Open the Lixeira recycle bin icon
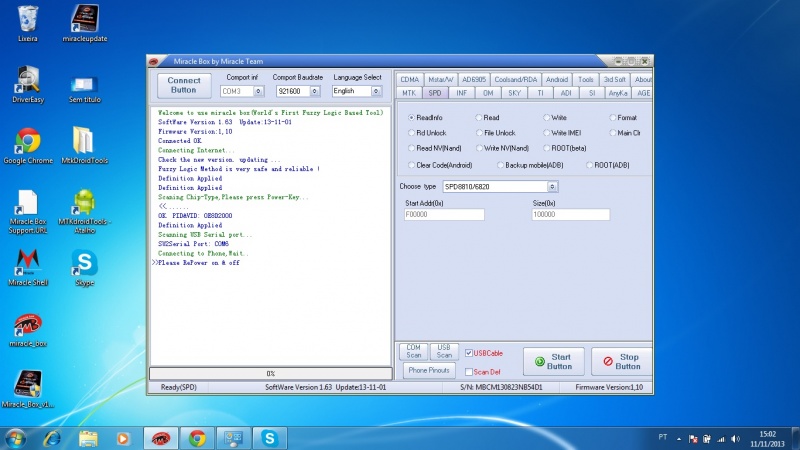 (28, 23)
